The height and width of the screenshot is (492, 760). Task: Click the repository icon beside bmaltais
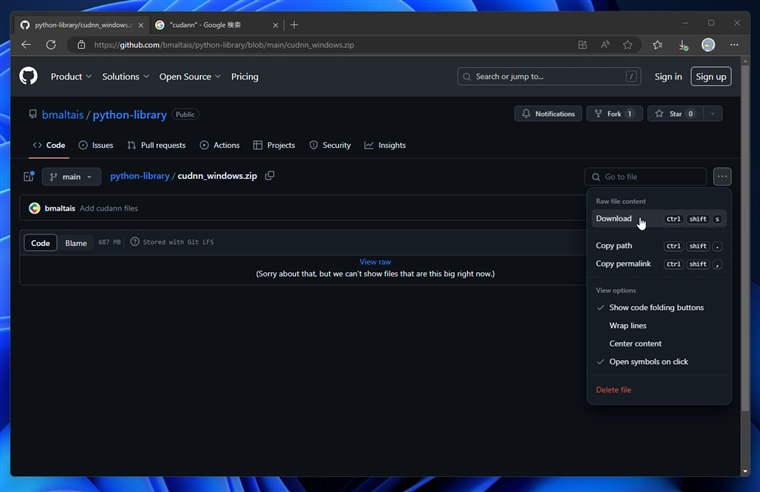32,114
